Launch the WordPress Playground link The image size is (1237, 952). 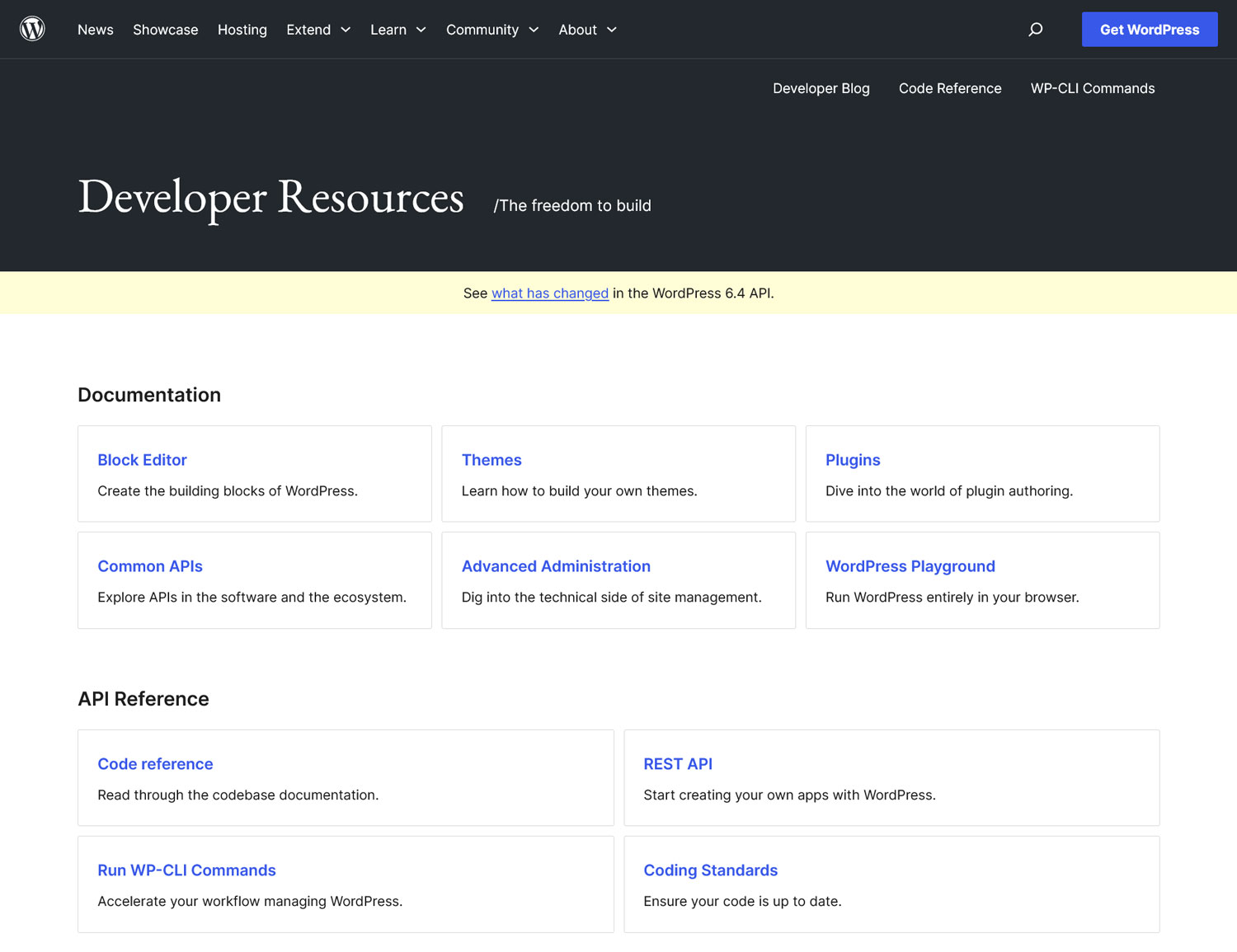pos(910,566)
